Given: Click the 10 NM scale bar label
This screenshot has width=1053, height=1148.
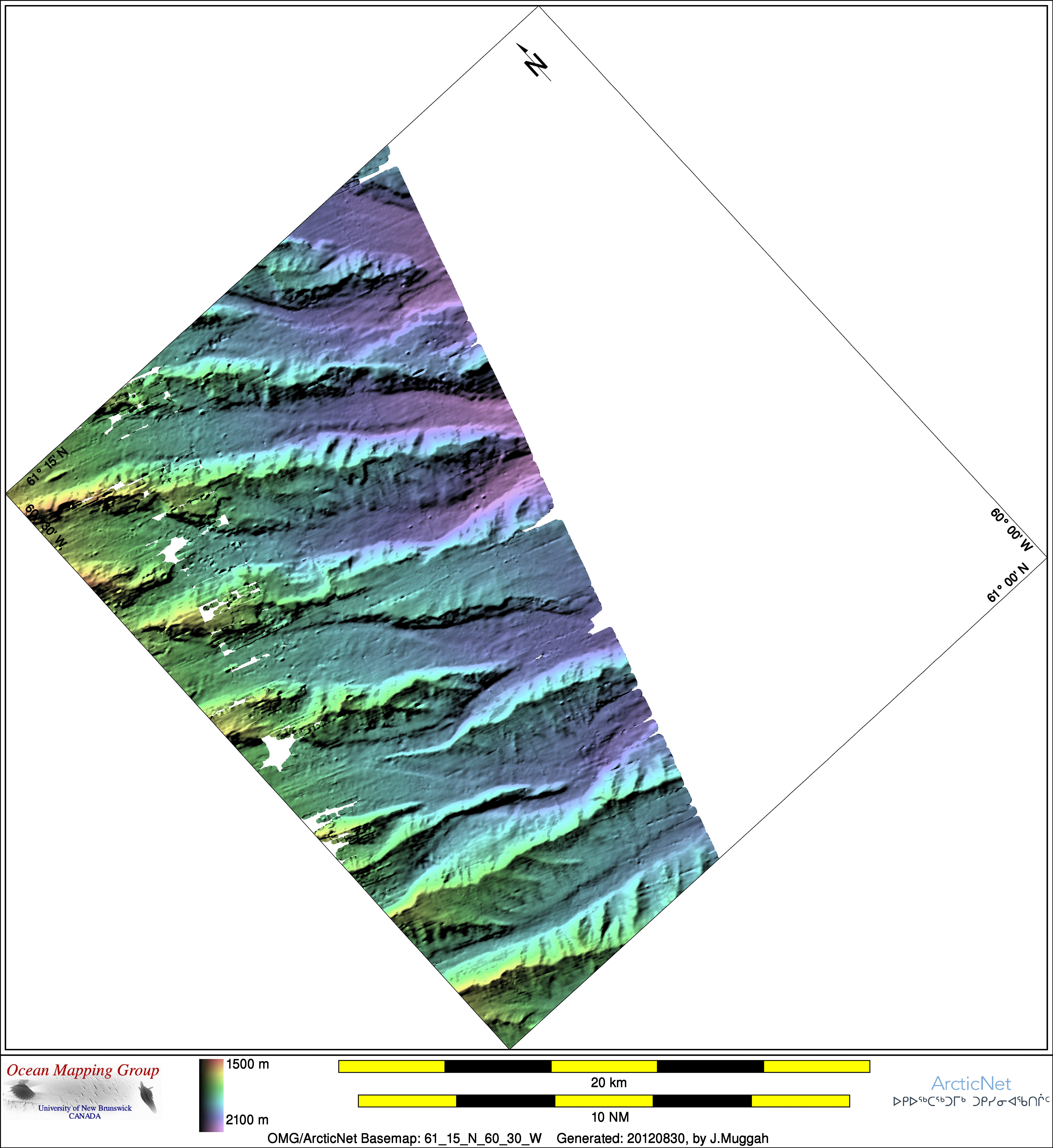Looking at the screenshot, I should click(x=610, y=1117).
